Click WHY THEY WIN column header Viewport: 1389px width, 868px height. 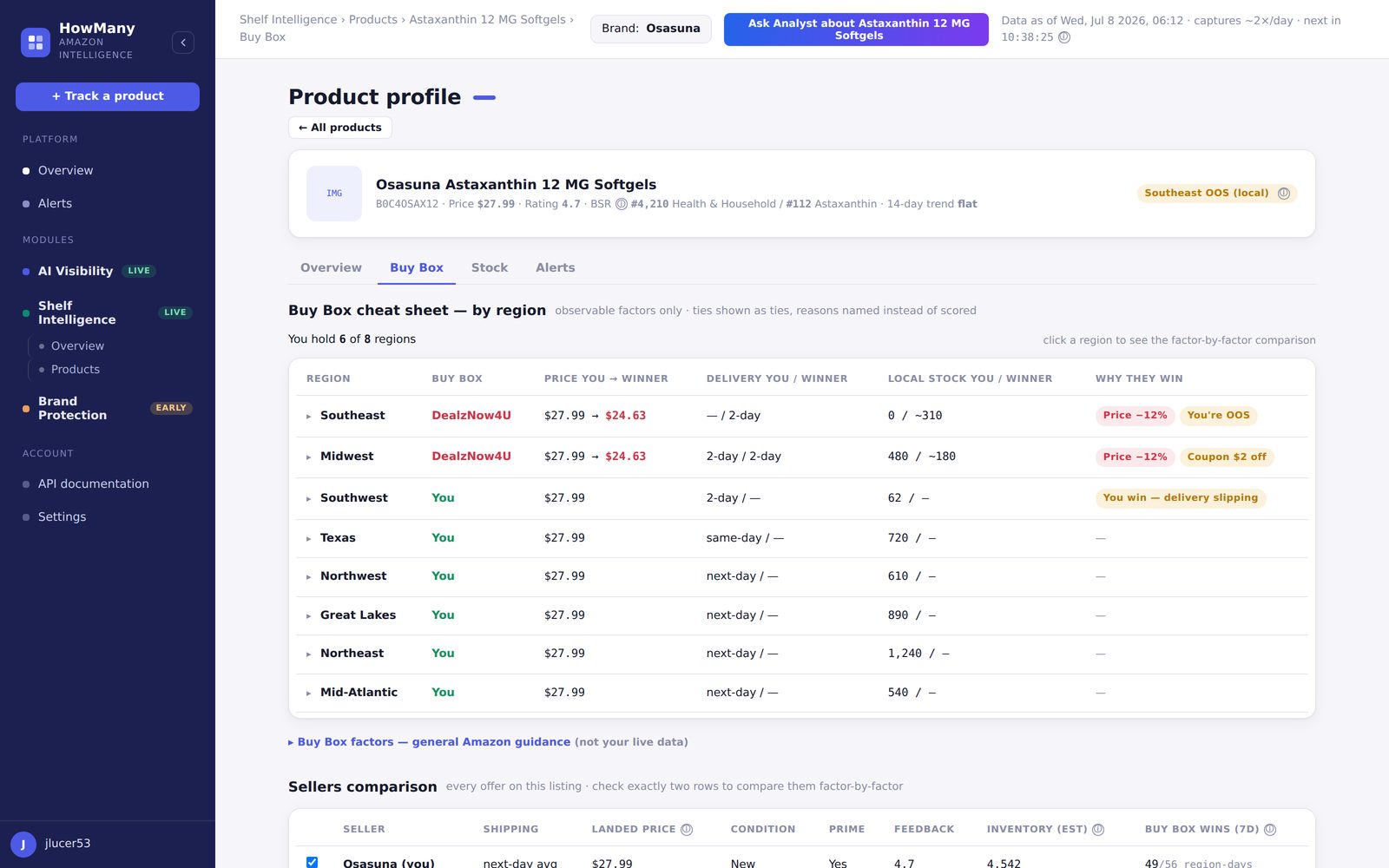click(x=1139, y=379)
